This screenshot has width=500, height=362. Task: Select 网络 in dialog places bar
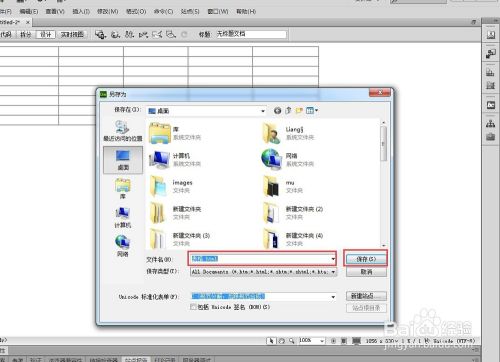(123, 246)
